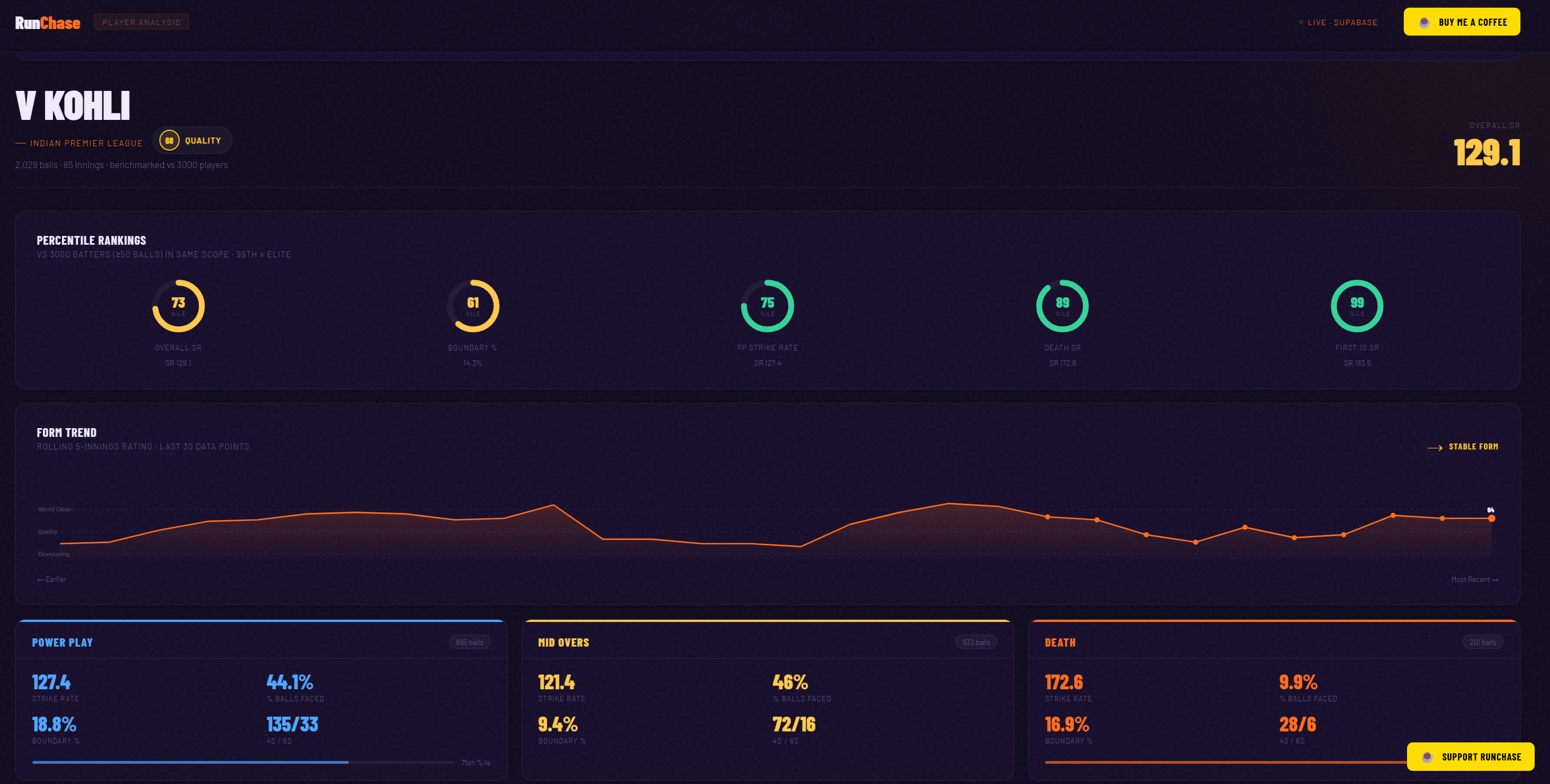The image size is (1550, 784).
Task: Click the 28/6 fours and sixes value
Action: click(1298, 724)
